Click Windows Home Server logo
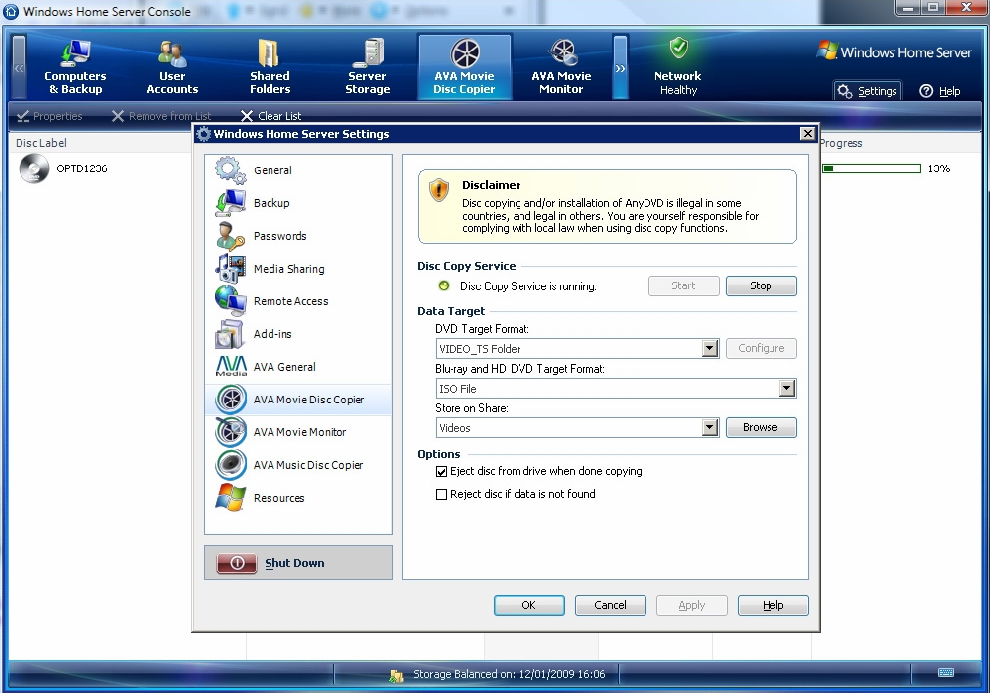Screen dimensions: 990x693 pyautogui.click(x=893, y=52)
